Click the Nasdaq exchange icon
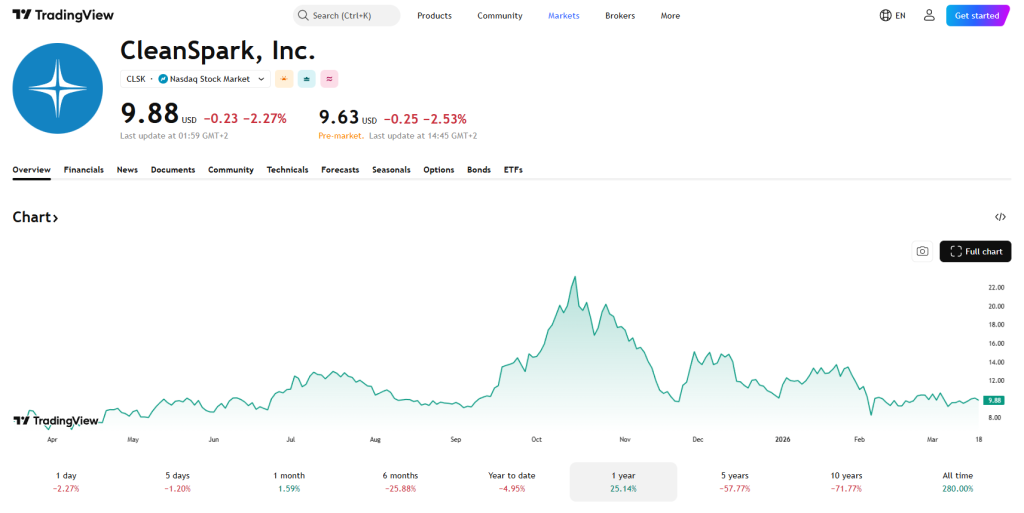1024x513 pixels. (x=163, y=79)
